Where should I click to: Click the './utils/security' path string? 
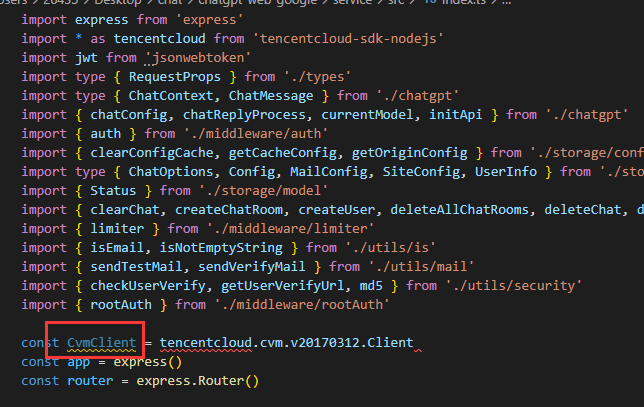(513, 286)
